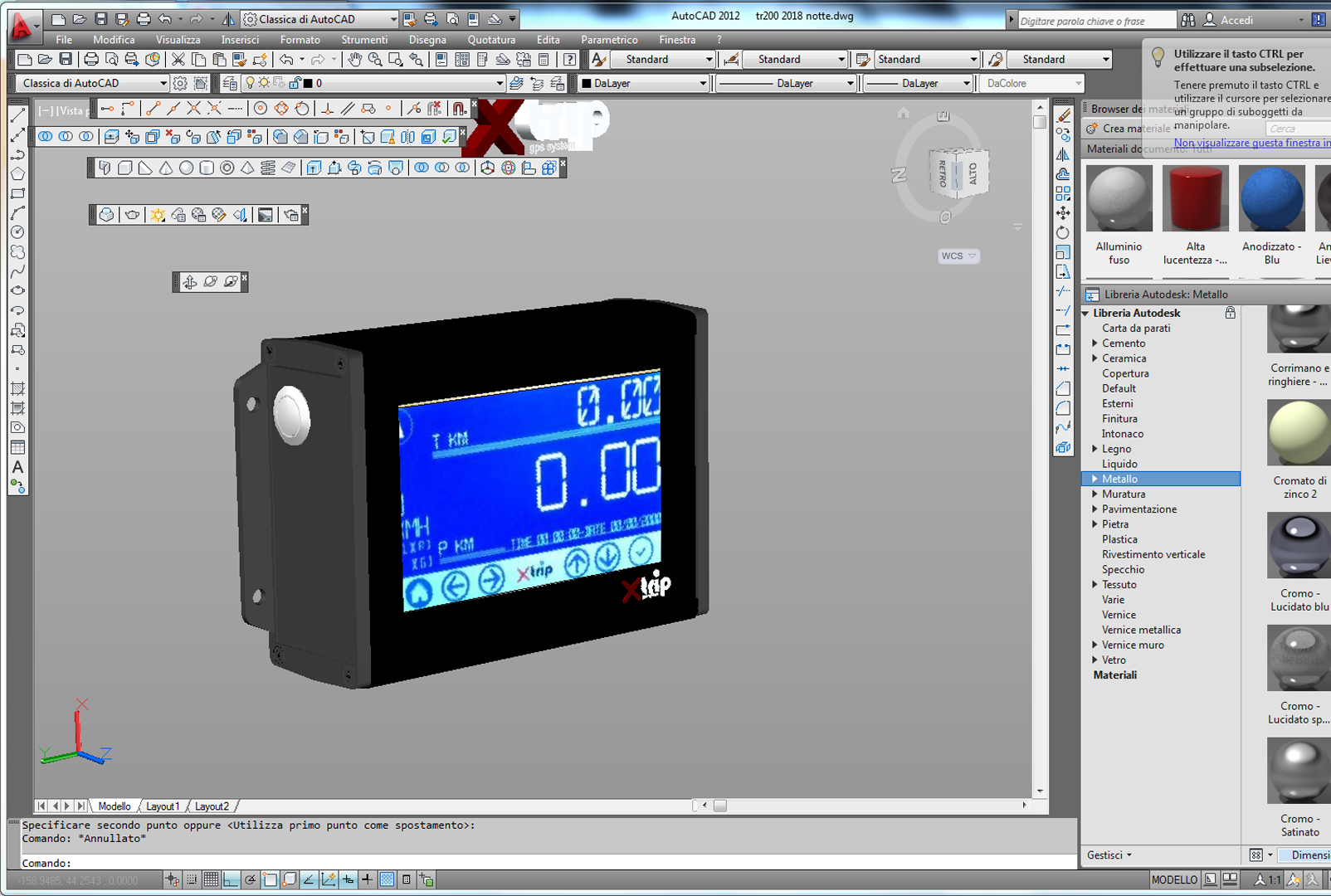This screenshot has width=1331, height=896.
Task: Open the Visualizza menu
Action: click(178, 40)
